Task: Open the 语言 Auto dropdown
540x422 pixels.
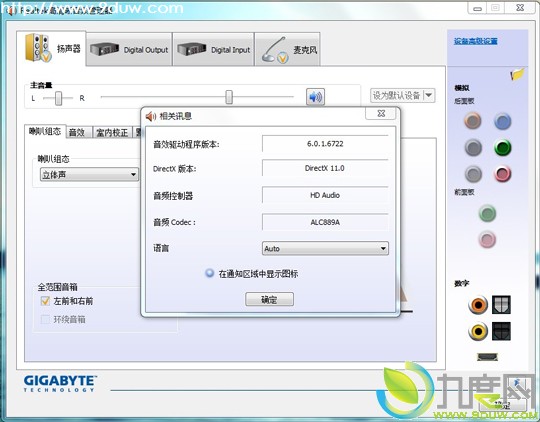Action: pyautogui.click(x=325, y=248)
